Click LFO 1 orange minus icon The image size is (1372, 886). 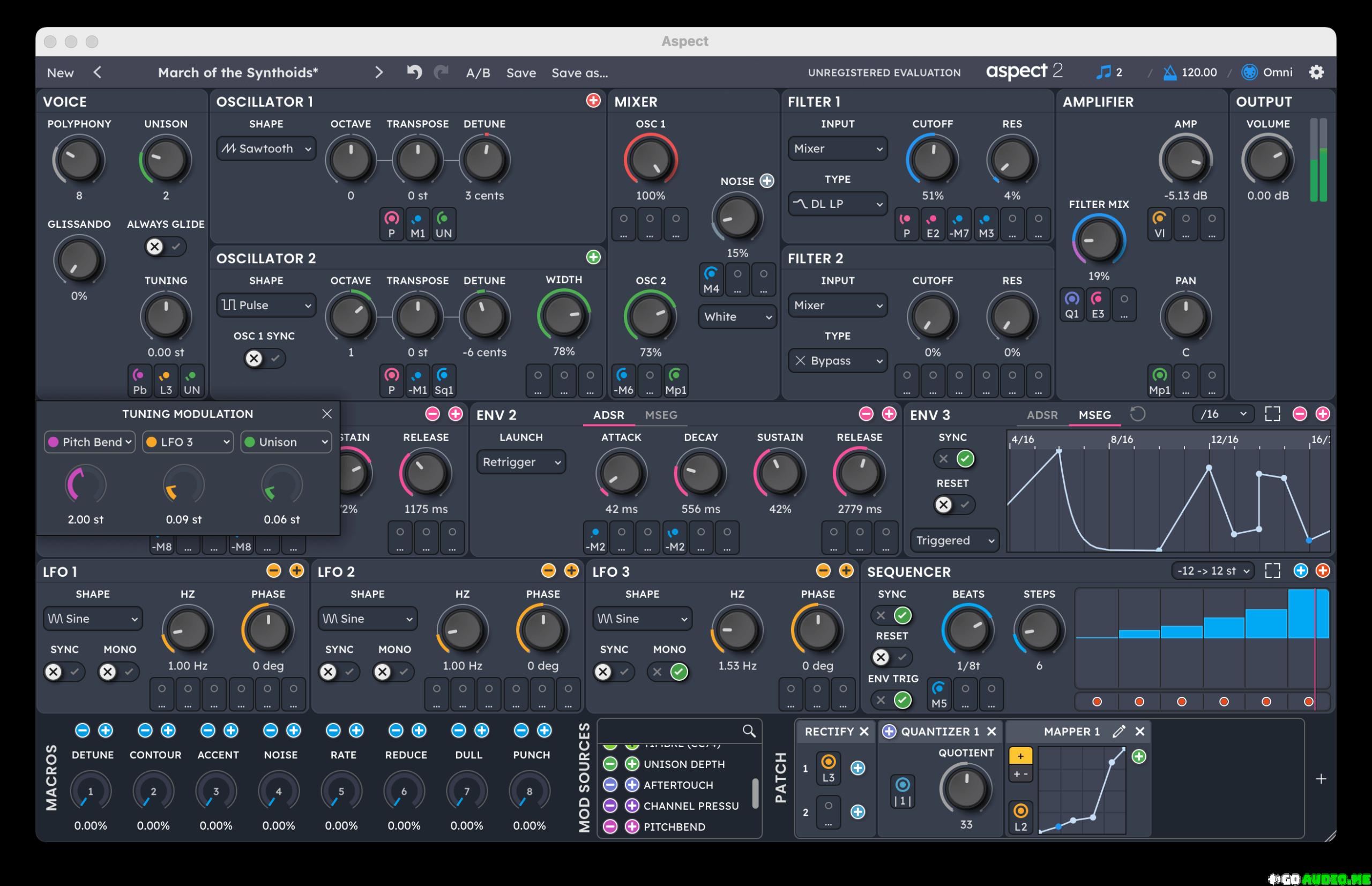274,571
